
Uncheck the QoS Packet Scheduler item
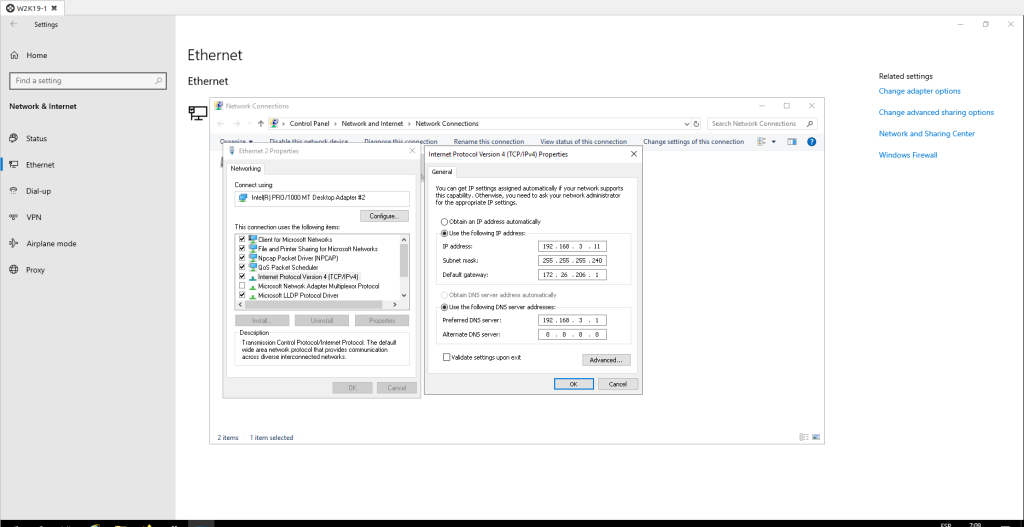(x=242, y=267)
